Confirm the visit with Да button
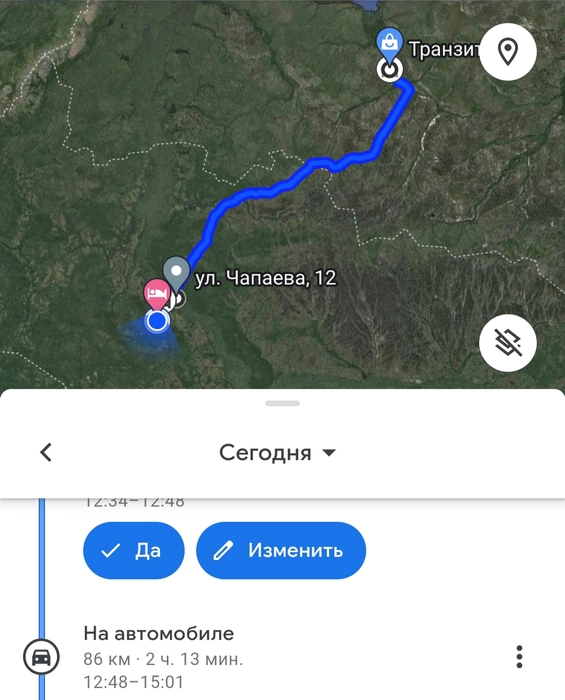Screen dimensions: 565x700 pos(133,550)
